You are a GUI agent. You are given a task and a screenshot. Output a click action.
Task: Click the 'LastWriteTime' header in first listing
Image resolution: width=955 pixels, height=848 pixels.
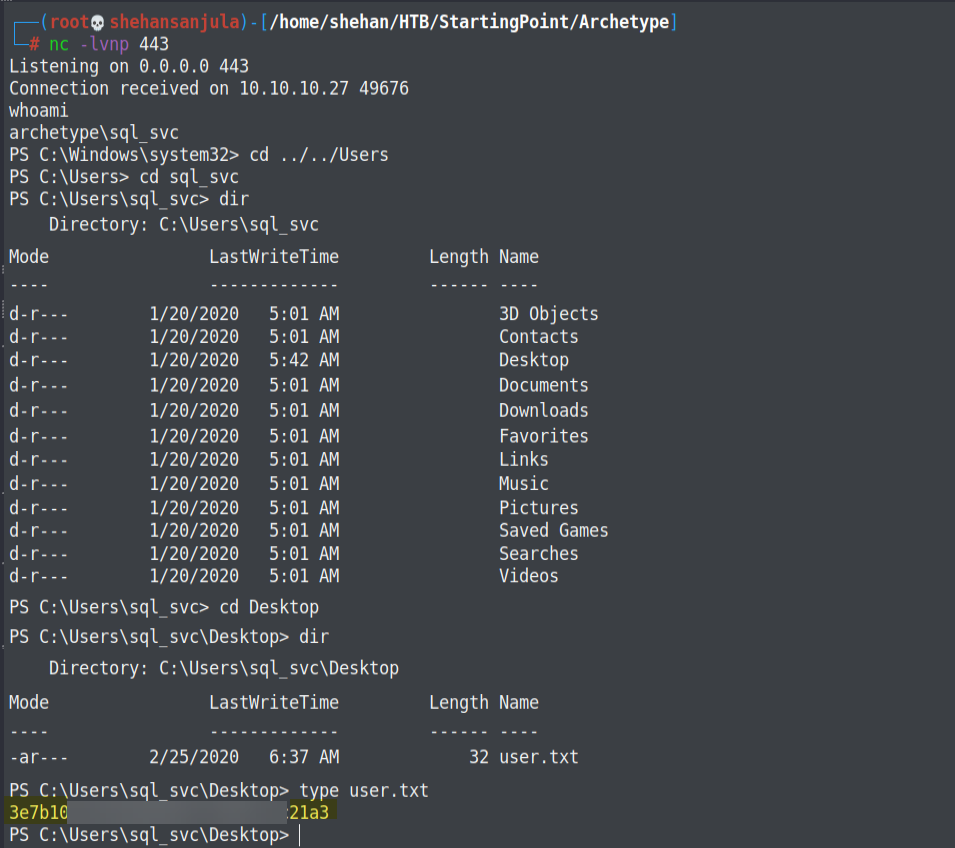[273, 257]
